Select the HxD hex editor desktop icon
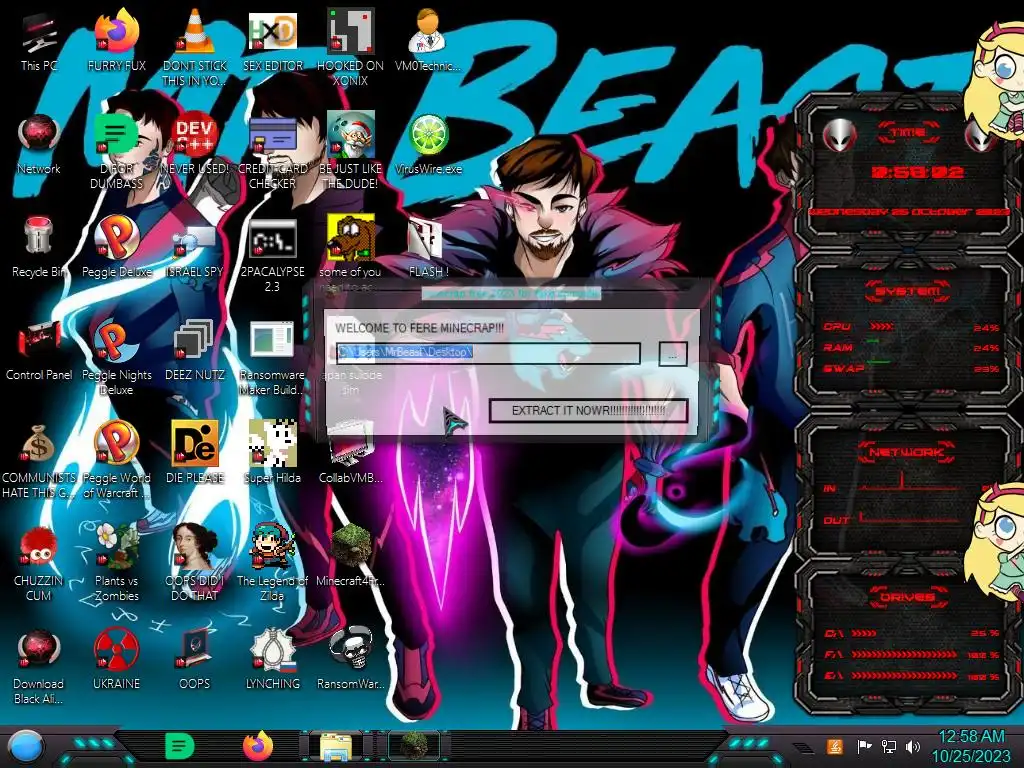This screenshot has height=768, width=1024. (272, 31)
